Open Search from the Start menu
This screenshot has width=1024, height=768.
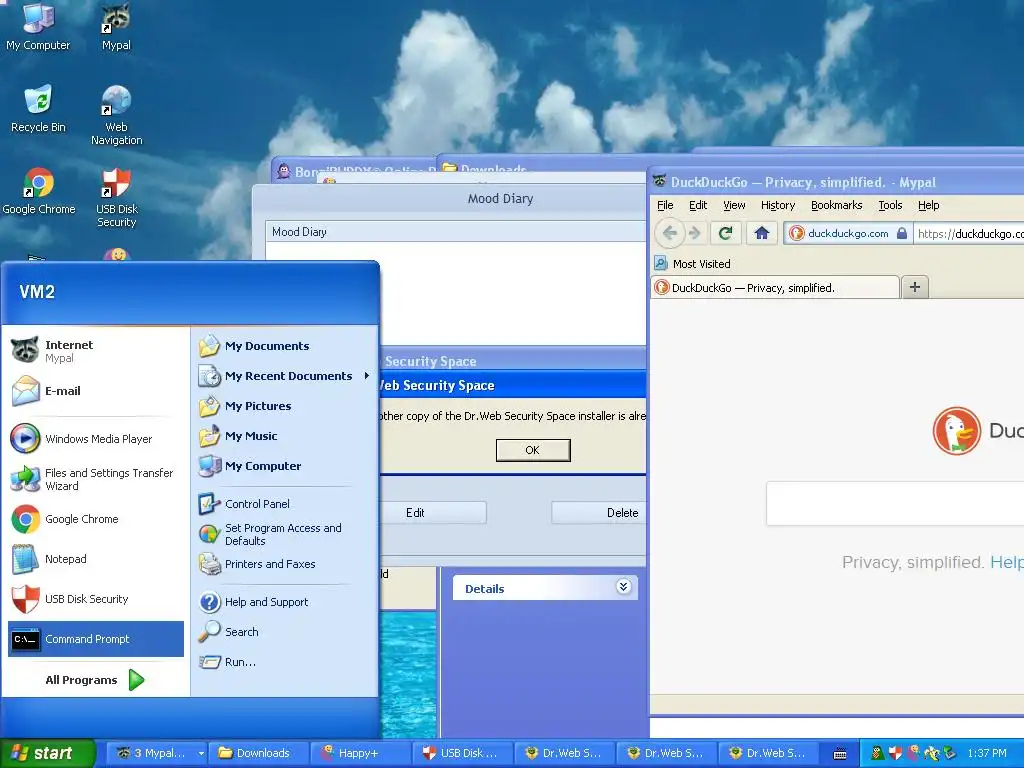coord(285,632)
